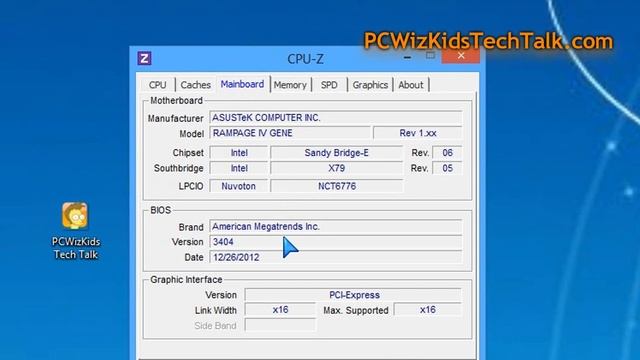Open the PCWizKids Tech Talk desktop shortcut
Screen dimensions: 640x360
[x=76, y=231]
